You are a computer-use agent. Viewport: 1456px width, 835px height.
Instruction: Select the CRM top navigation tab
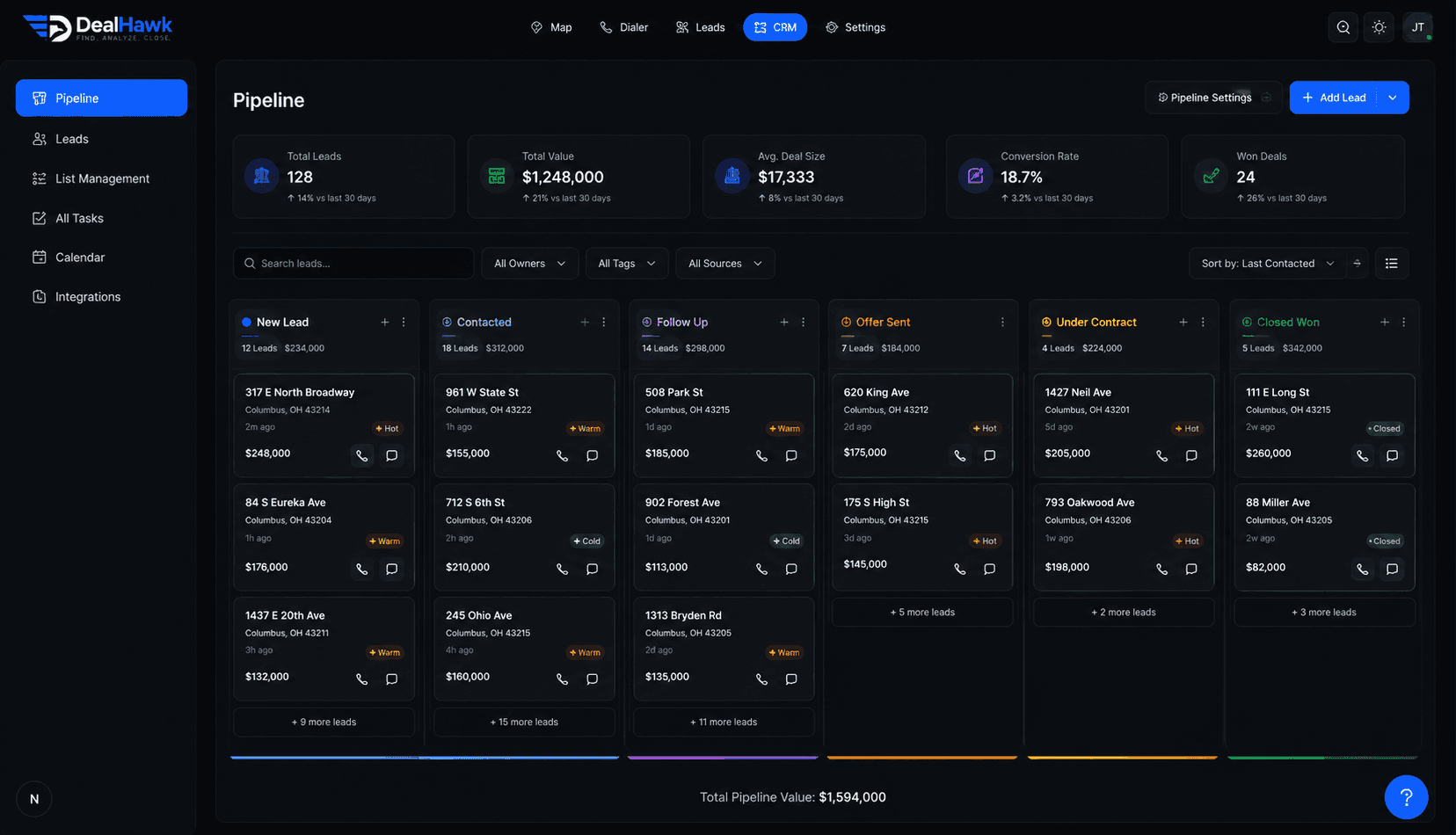(775, 27)
